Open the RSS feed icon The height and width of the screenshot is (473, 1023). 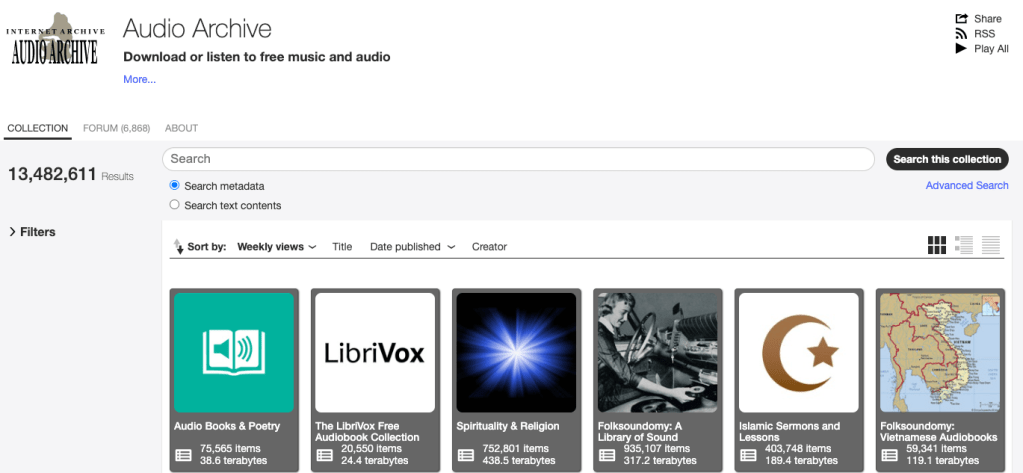pos(962,34)
